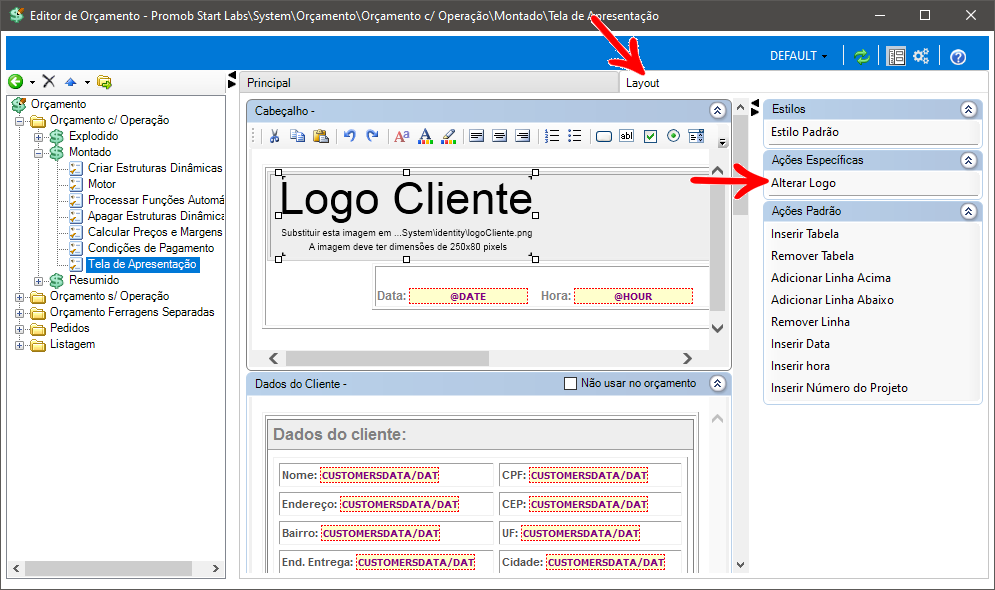
Task: Expand the Pedidos folder node
Action: pos(20,329)
